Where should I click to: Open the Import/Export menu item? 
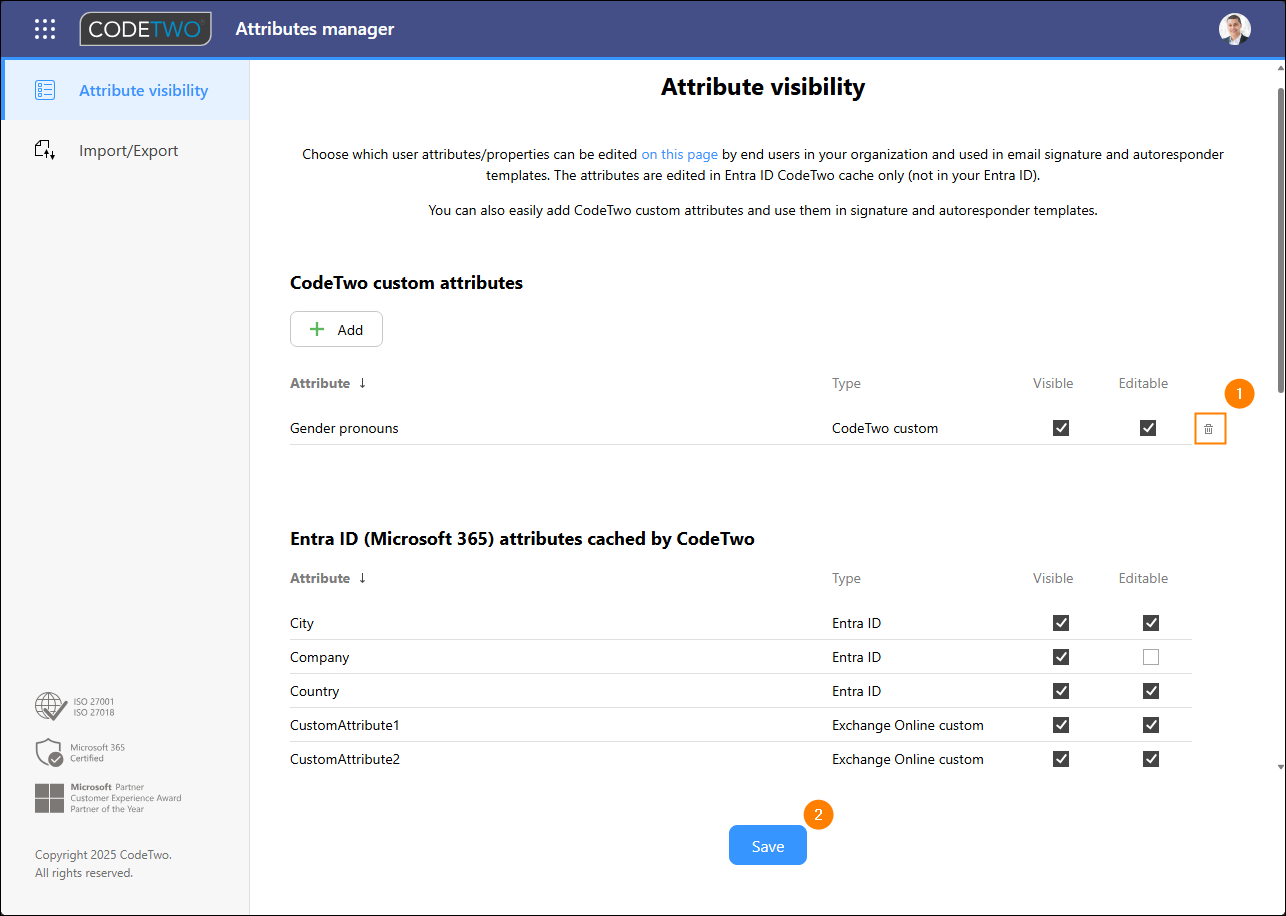point(128,151)
